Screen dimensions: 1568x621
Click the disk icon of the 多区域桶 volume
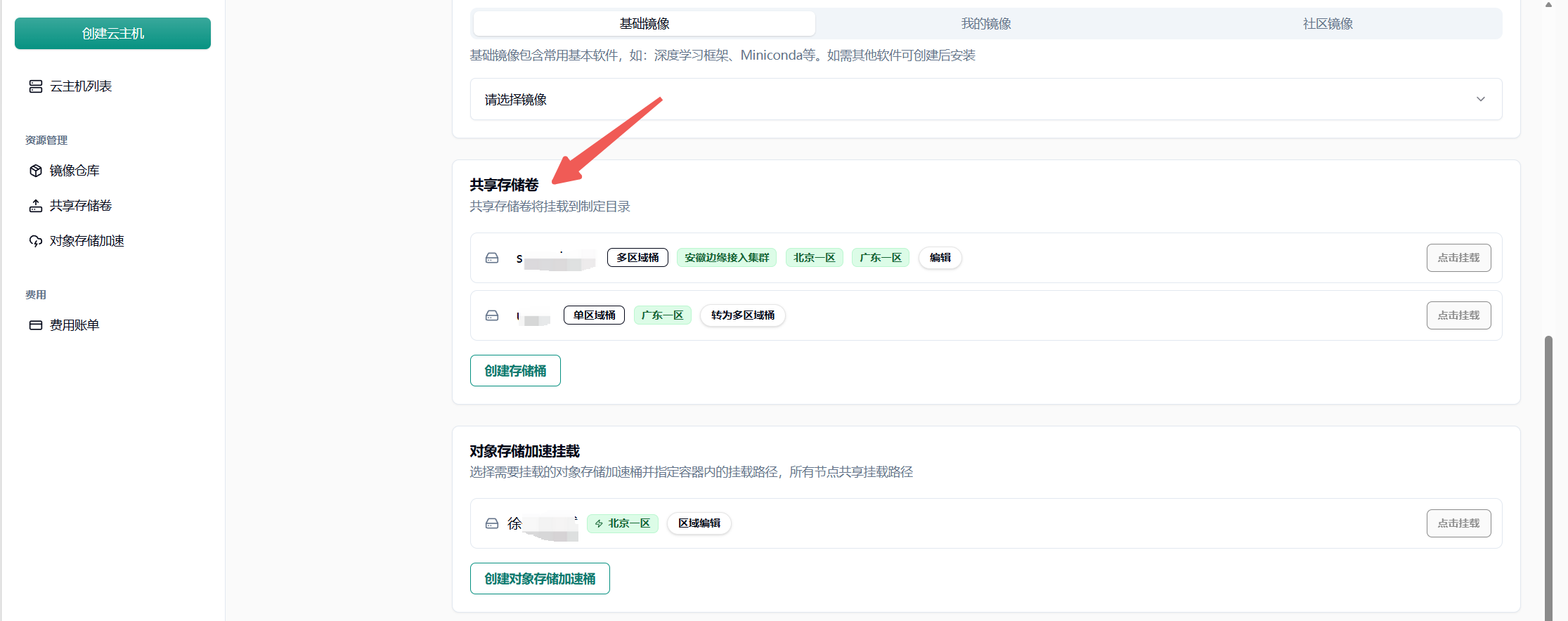coord(492,258)
